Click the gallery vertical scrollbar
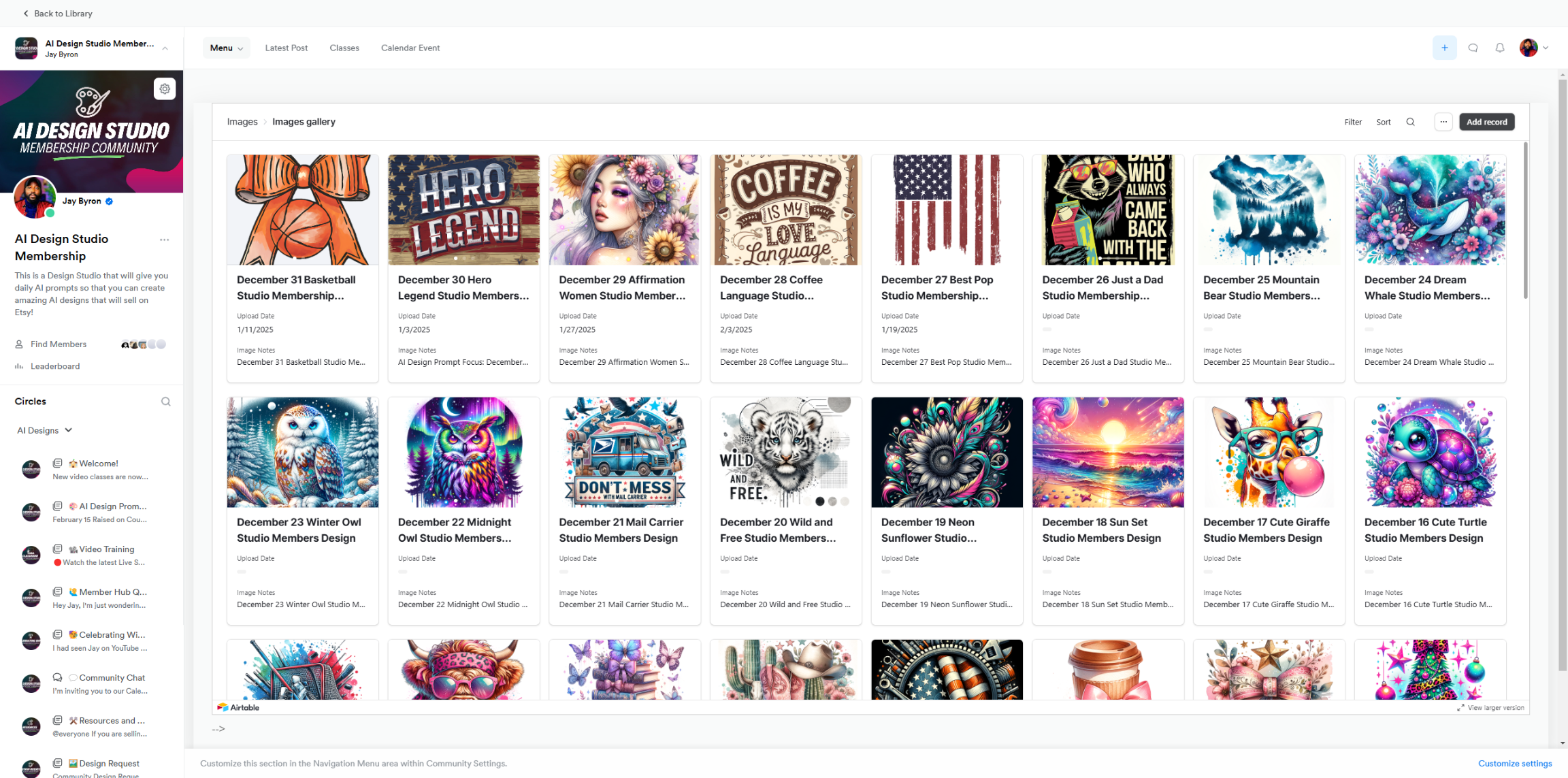Viewport: 1568px width, 778px height. [1525, 221]
